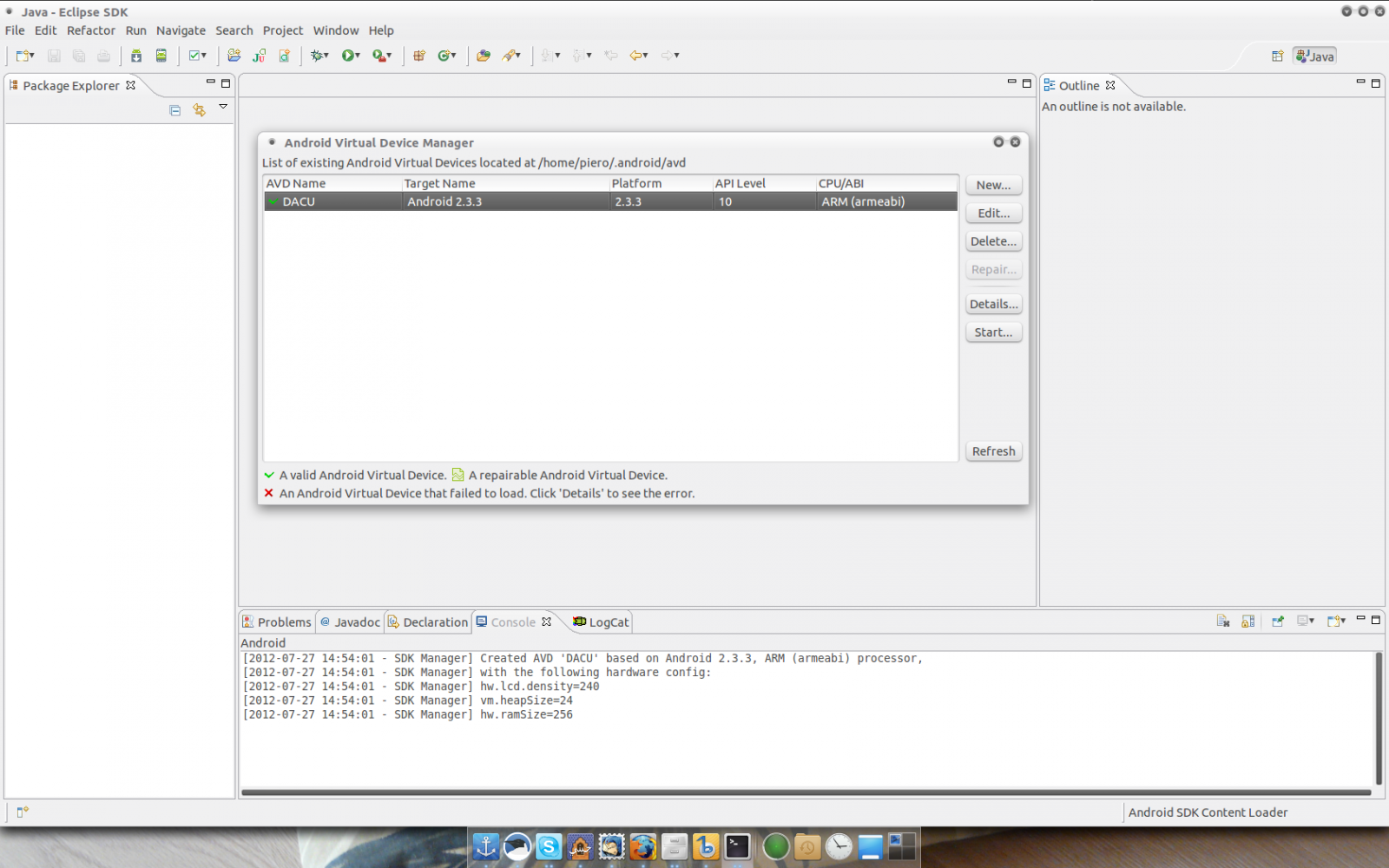Open the Android SDK Manager toolbar icon
This screenshot has width=1389, height=868.
(x=136, y=56)
